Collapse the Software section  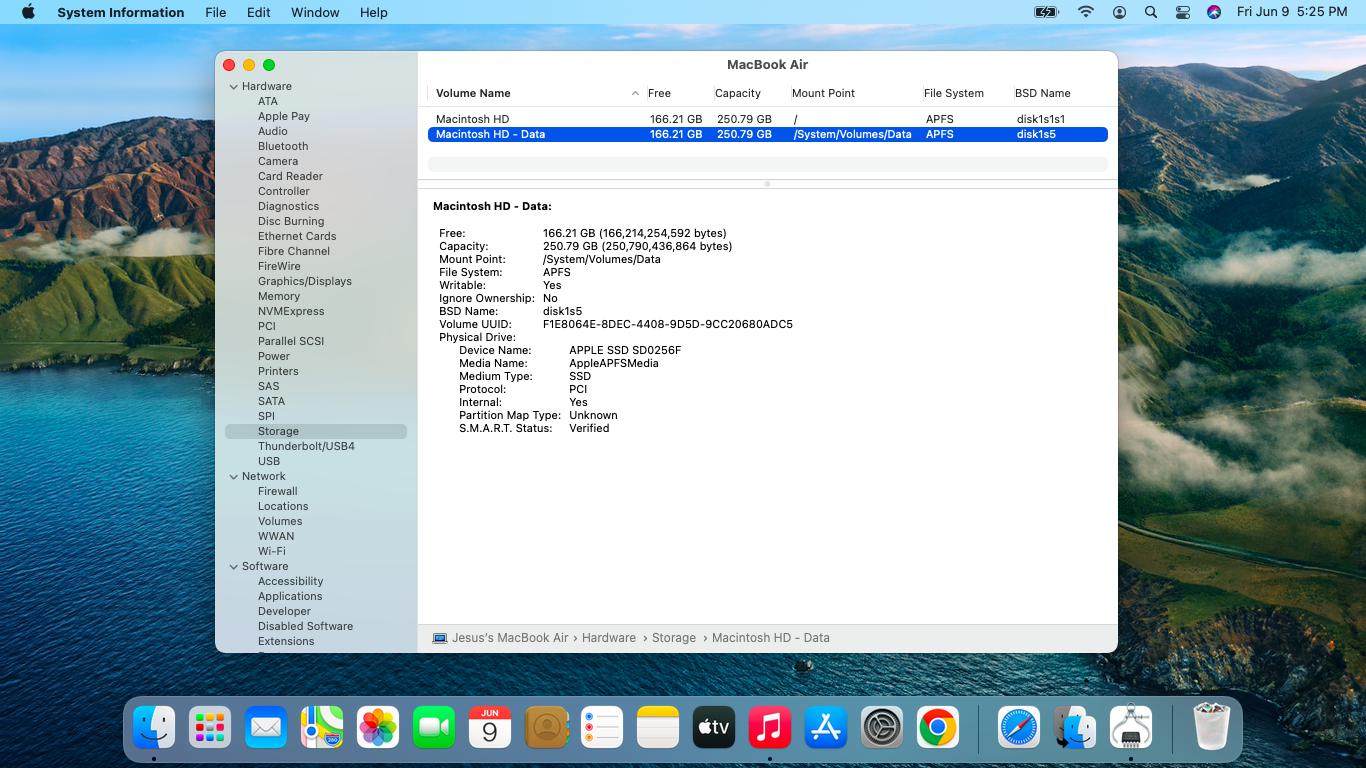tap(233, 566)
